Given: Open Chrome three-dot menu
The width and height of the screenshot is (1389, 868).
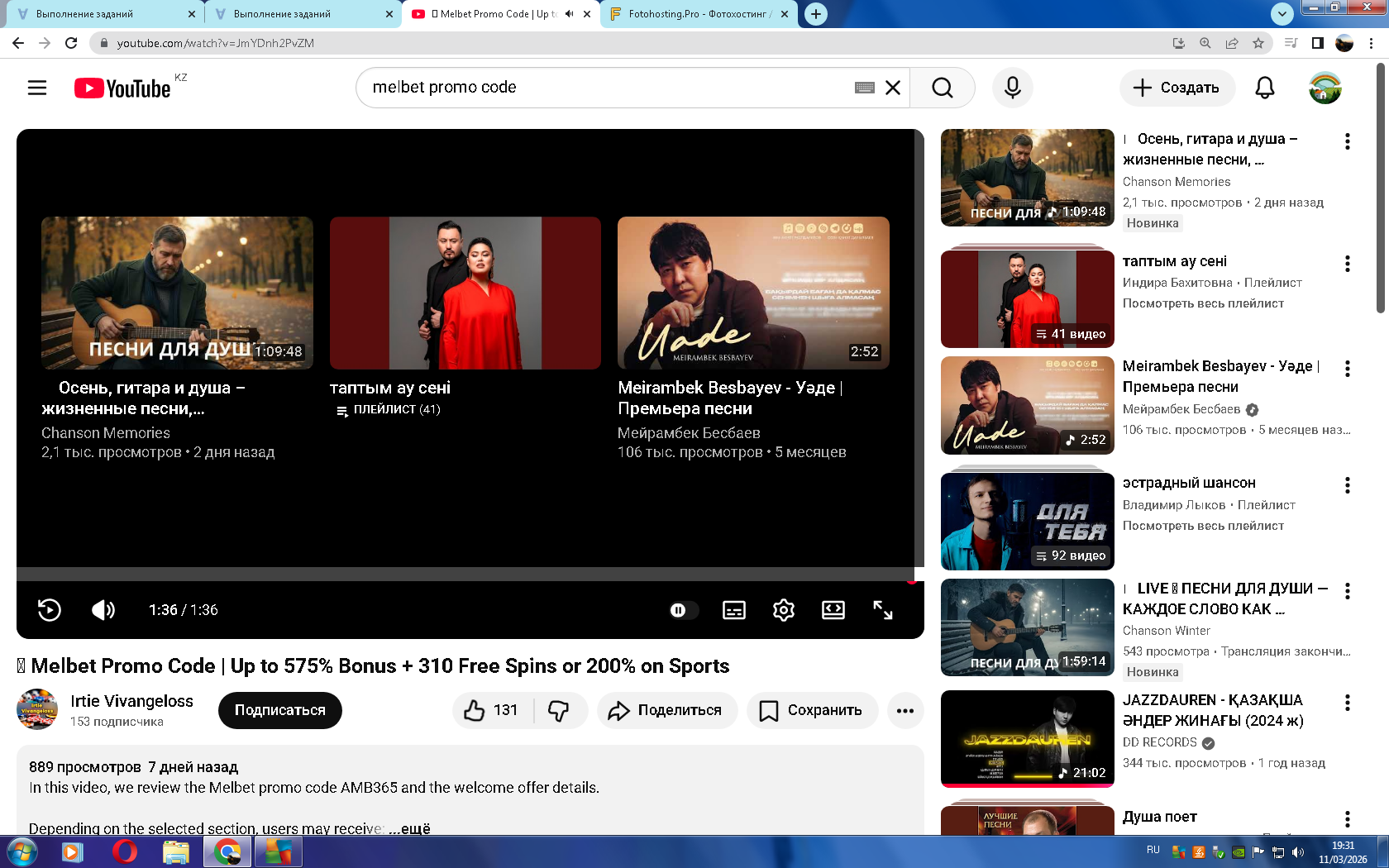Looking at the screenshot, I should [1372, 43].
